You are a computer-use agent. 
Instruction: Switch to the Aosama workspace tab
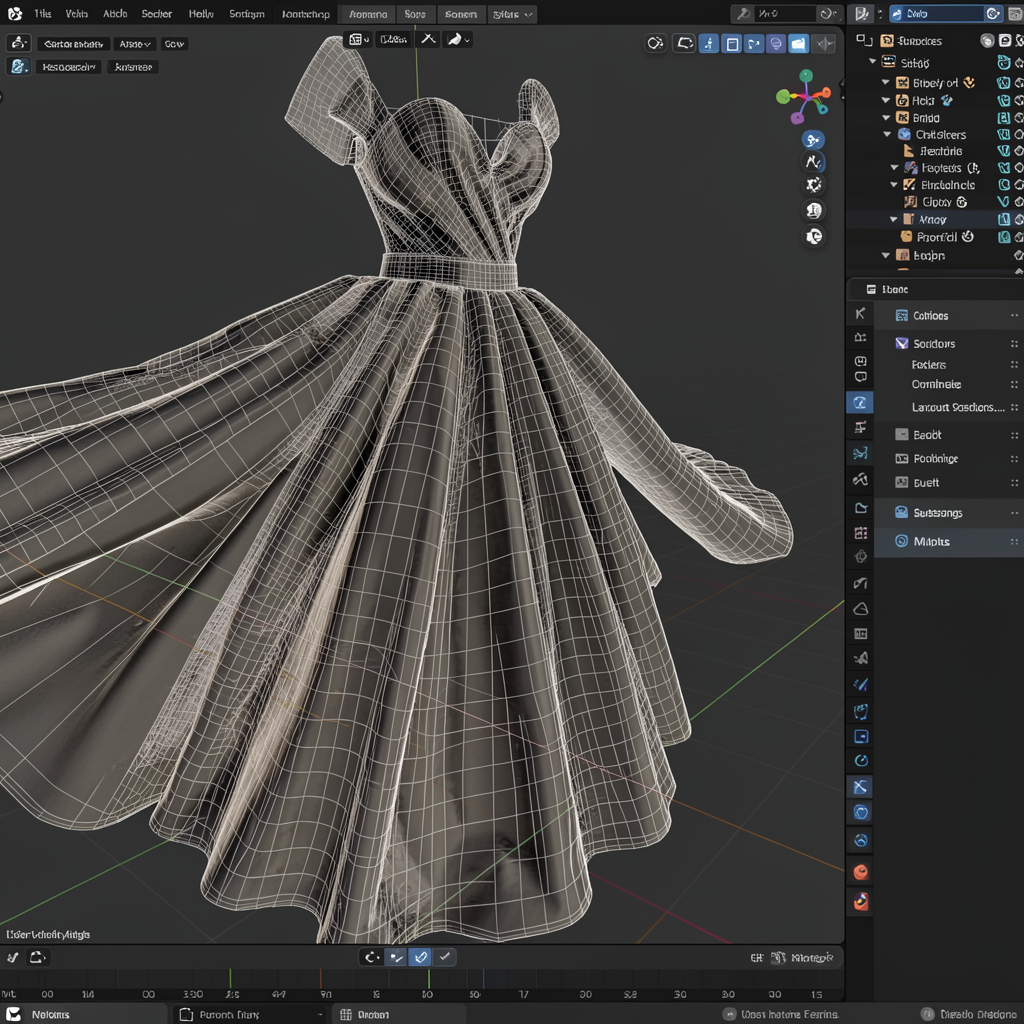pyautogui.click(x=368, y=14)
